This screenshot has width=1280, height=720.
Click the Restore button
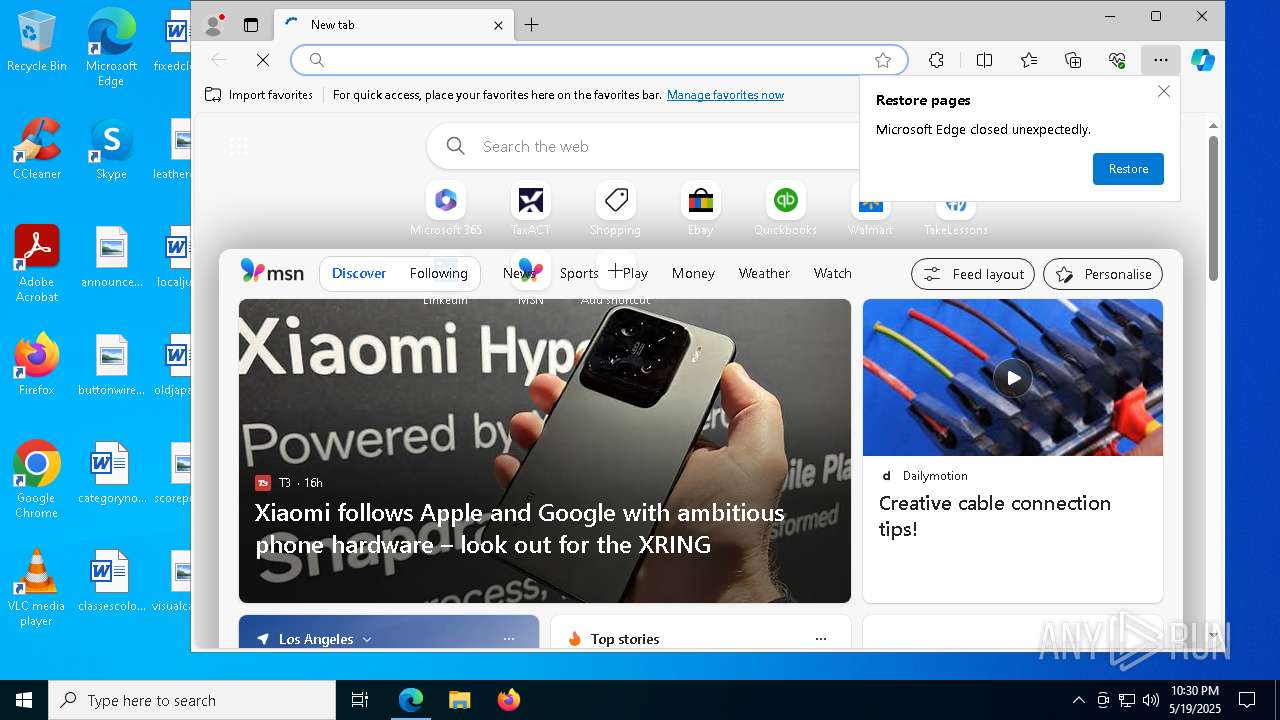[1128, 169]
